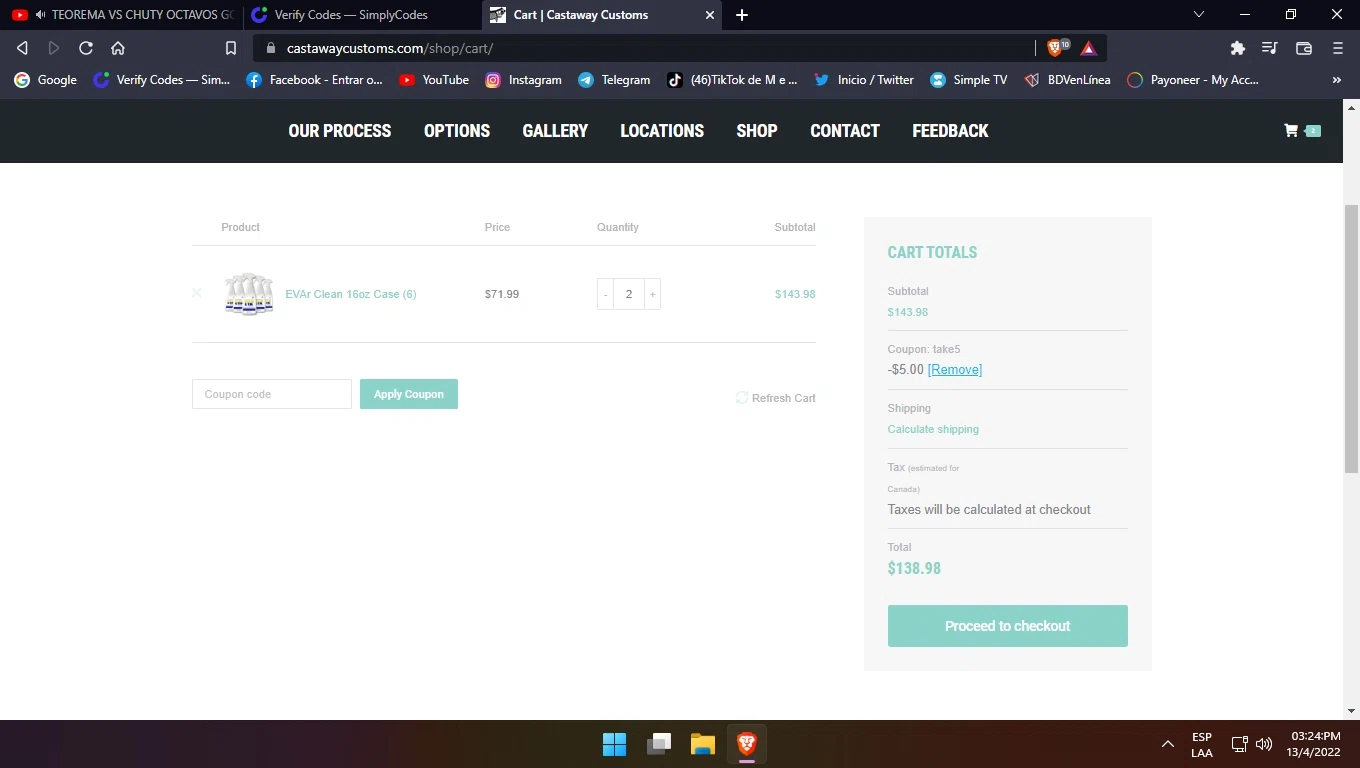This screenshot has height=768, width=1360.
Task: Open the Simple TV bookmark
Action: click(x=969, y=80)
